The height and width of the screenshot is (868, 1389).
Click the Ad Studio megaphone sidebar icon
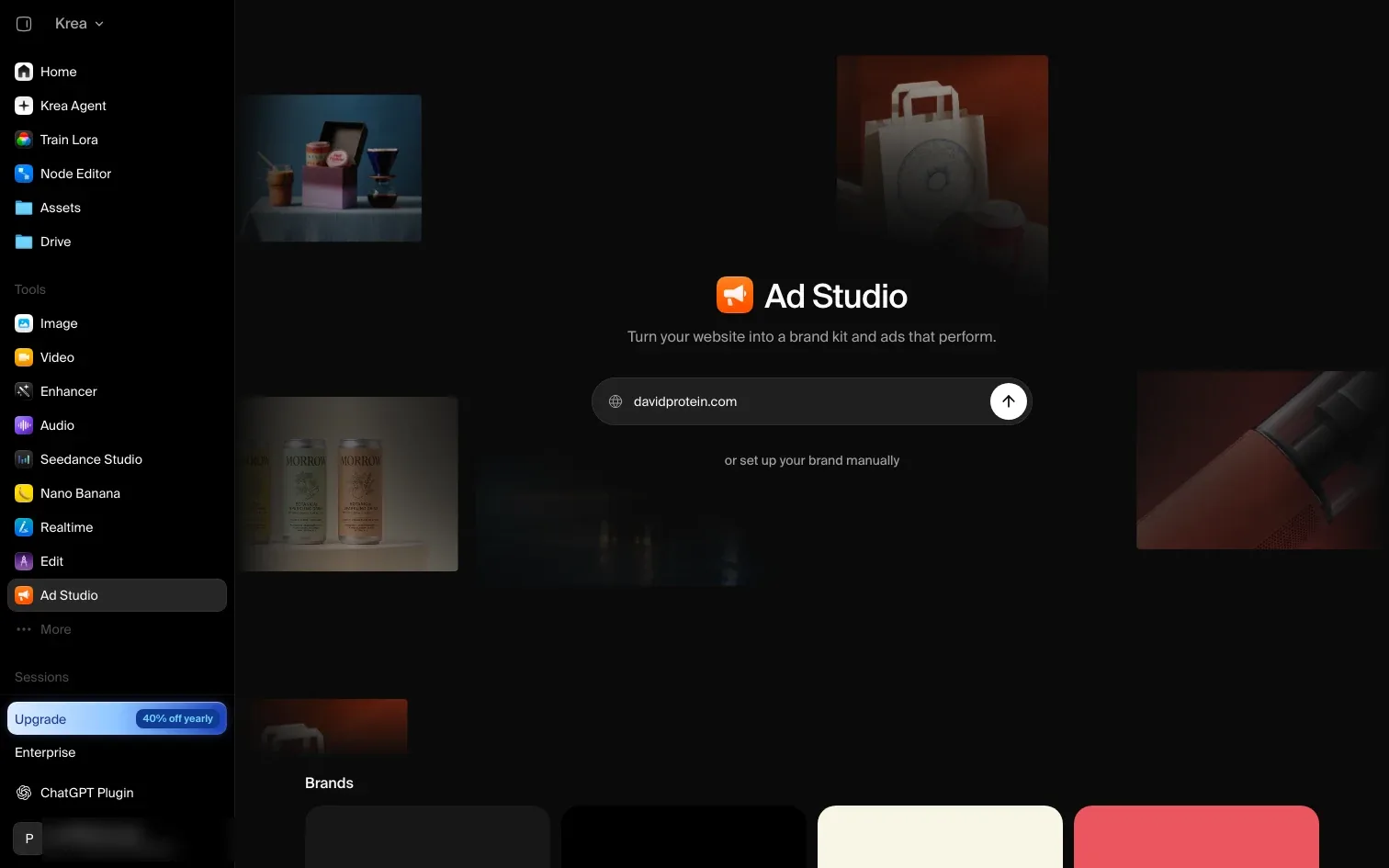point(24,595)
